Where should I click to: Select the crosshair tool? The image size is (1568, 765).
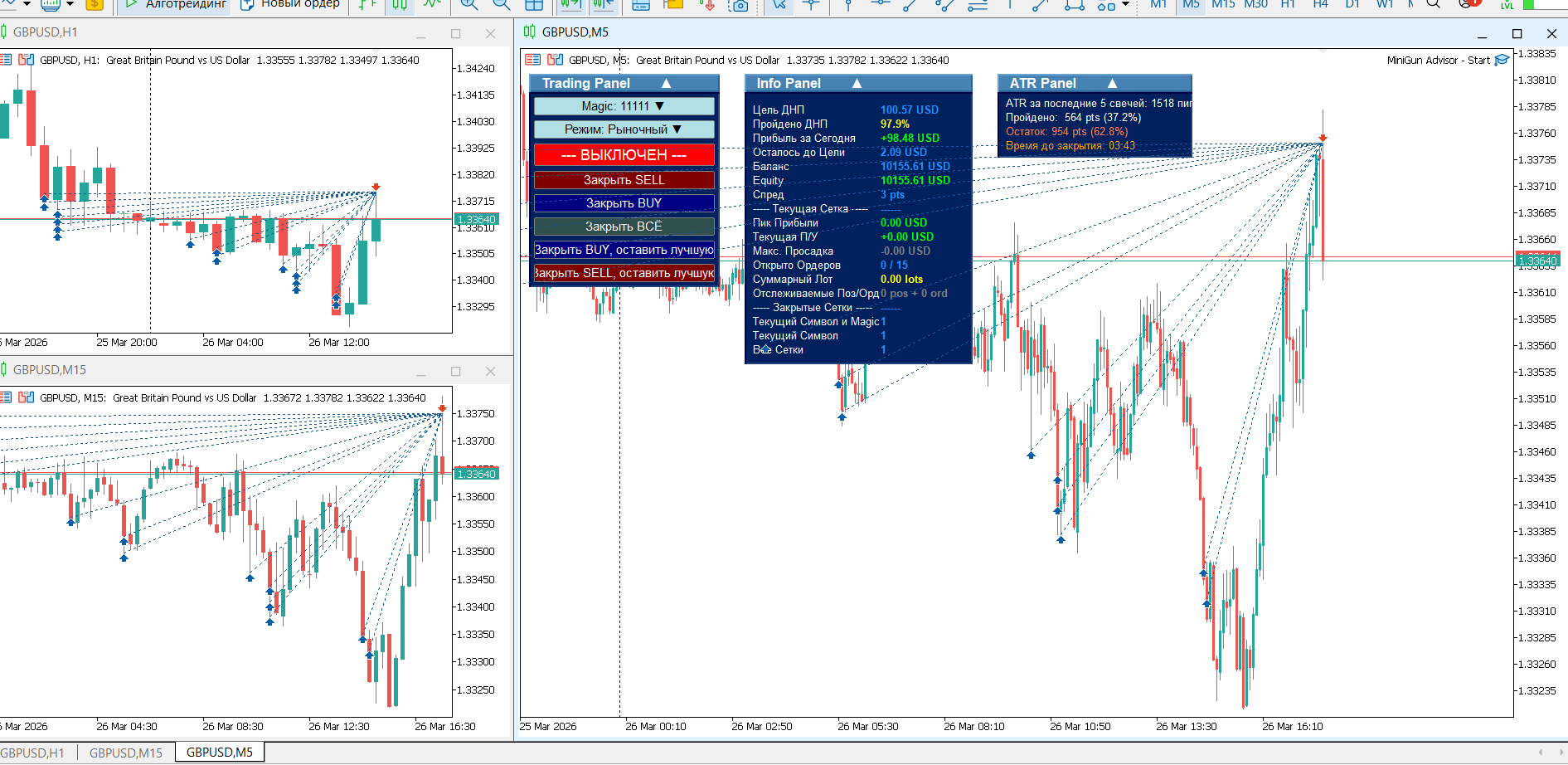coord(811,4)
